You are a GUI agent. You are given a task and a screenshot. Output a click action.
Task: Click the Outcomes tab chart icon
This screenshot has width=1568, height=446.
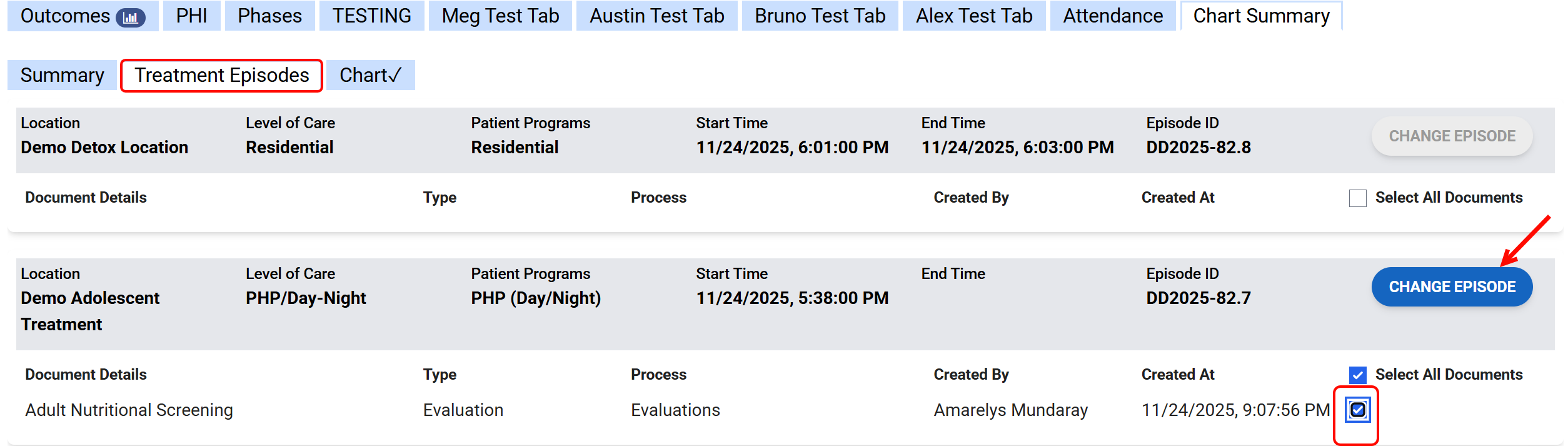click(x=131, y=18)
